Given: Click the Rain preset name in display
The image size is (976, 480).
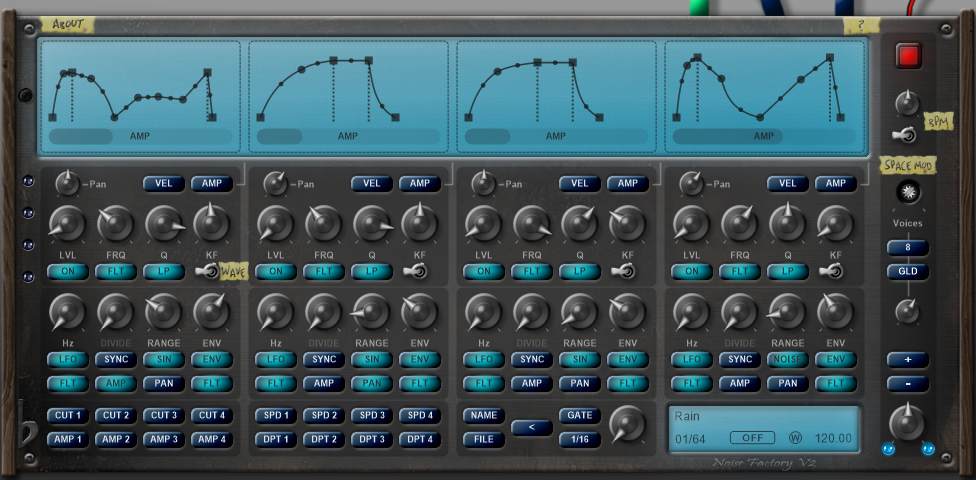Looking at the screenshot, I should click(x=689, y=416).
